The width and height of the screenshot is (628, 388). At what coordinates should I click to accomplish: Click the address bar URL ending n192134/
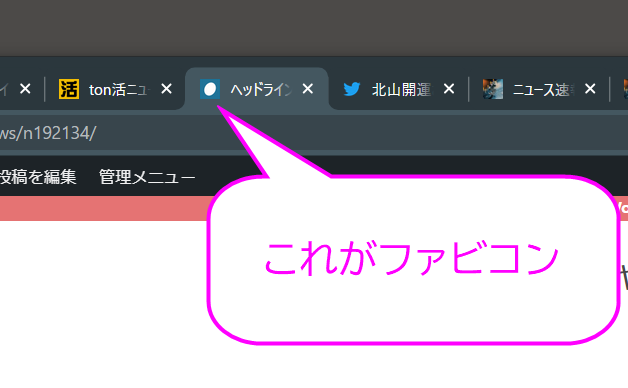point(48,133)
